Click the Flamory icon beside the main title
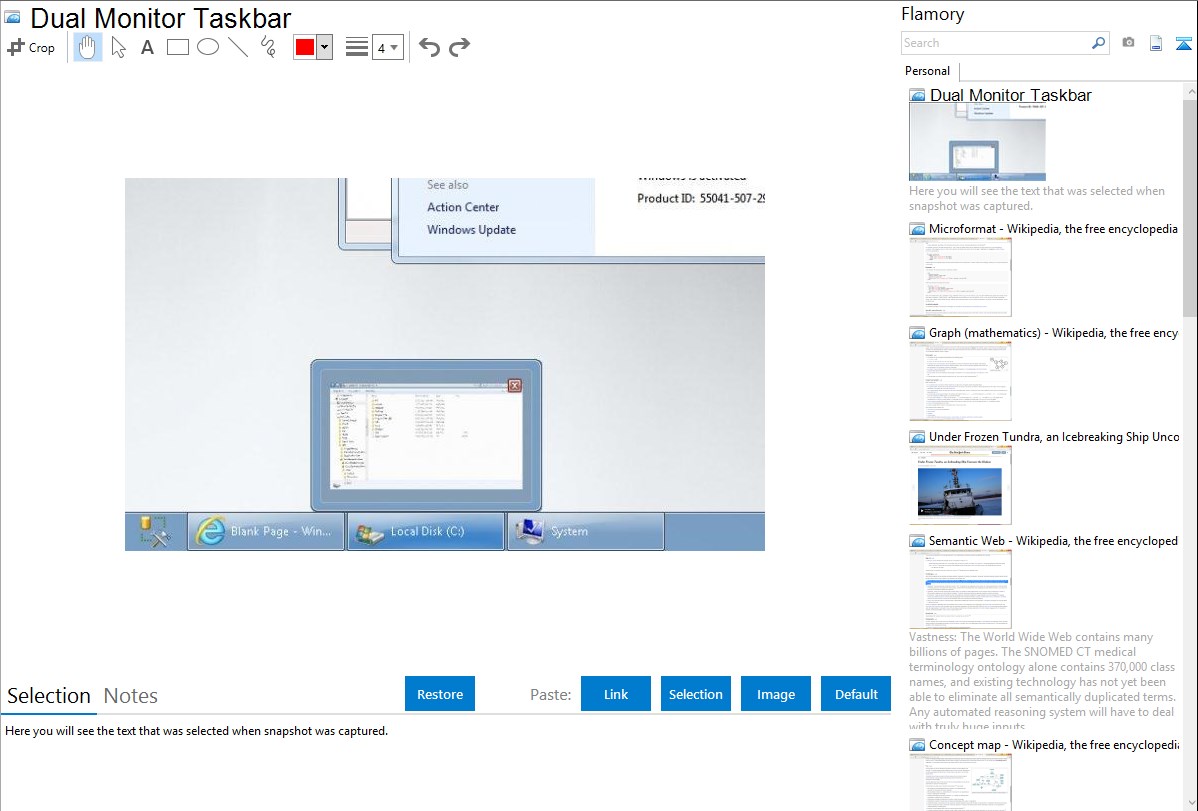 tap(13, 17)
